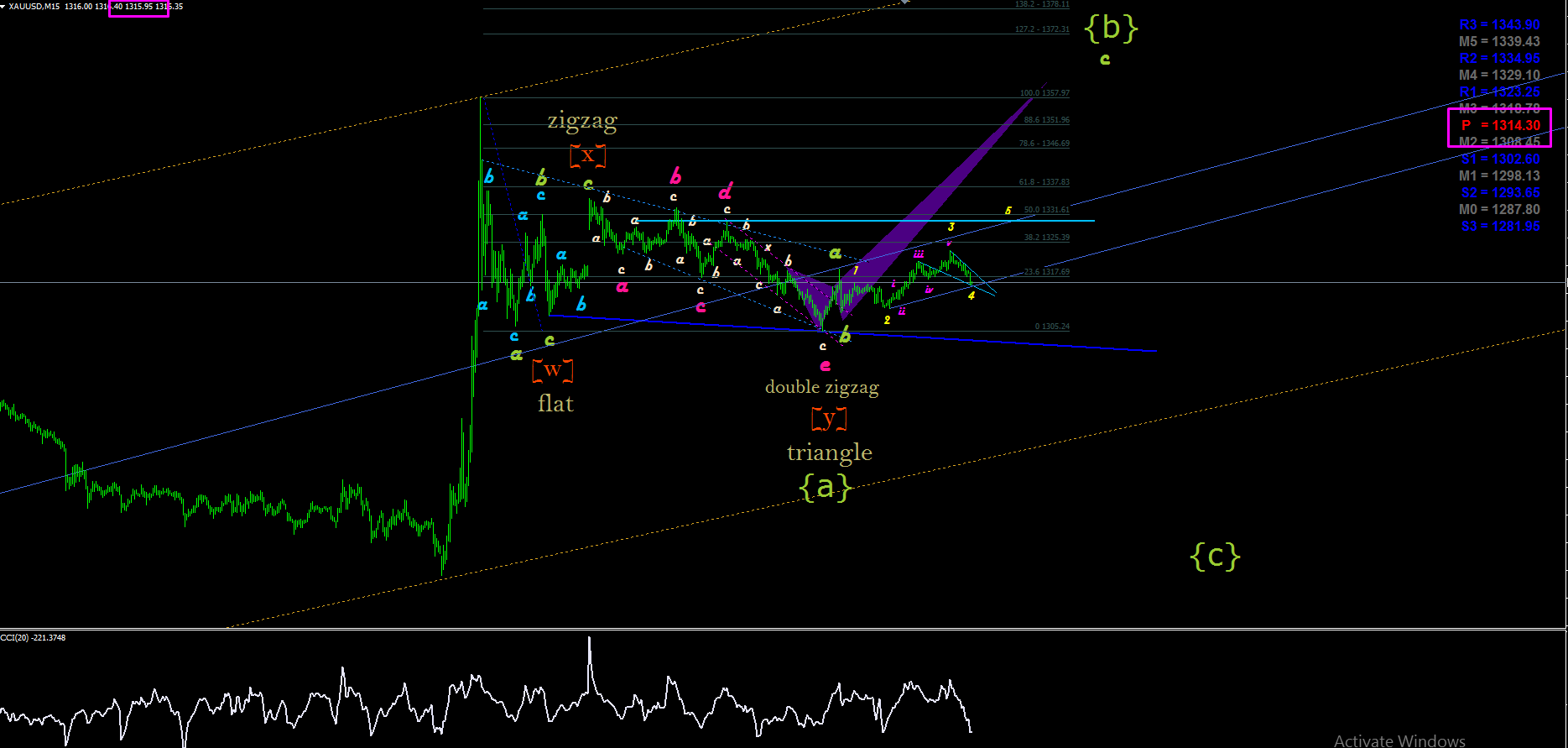Screen dimensions: 1568x748
Task: Select Fibonacci level 61.8 - 1337.83
Action: [x=1044, y=182]
